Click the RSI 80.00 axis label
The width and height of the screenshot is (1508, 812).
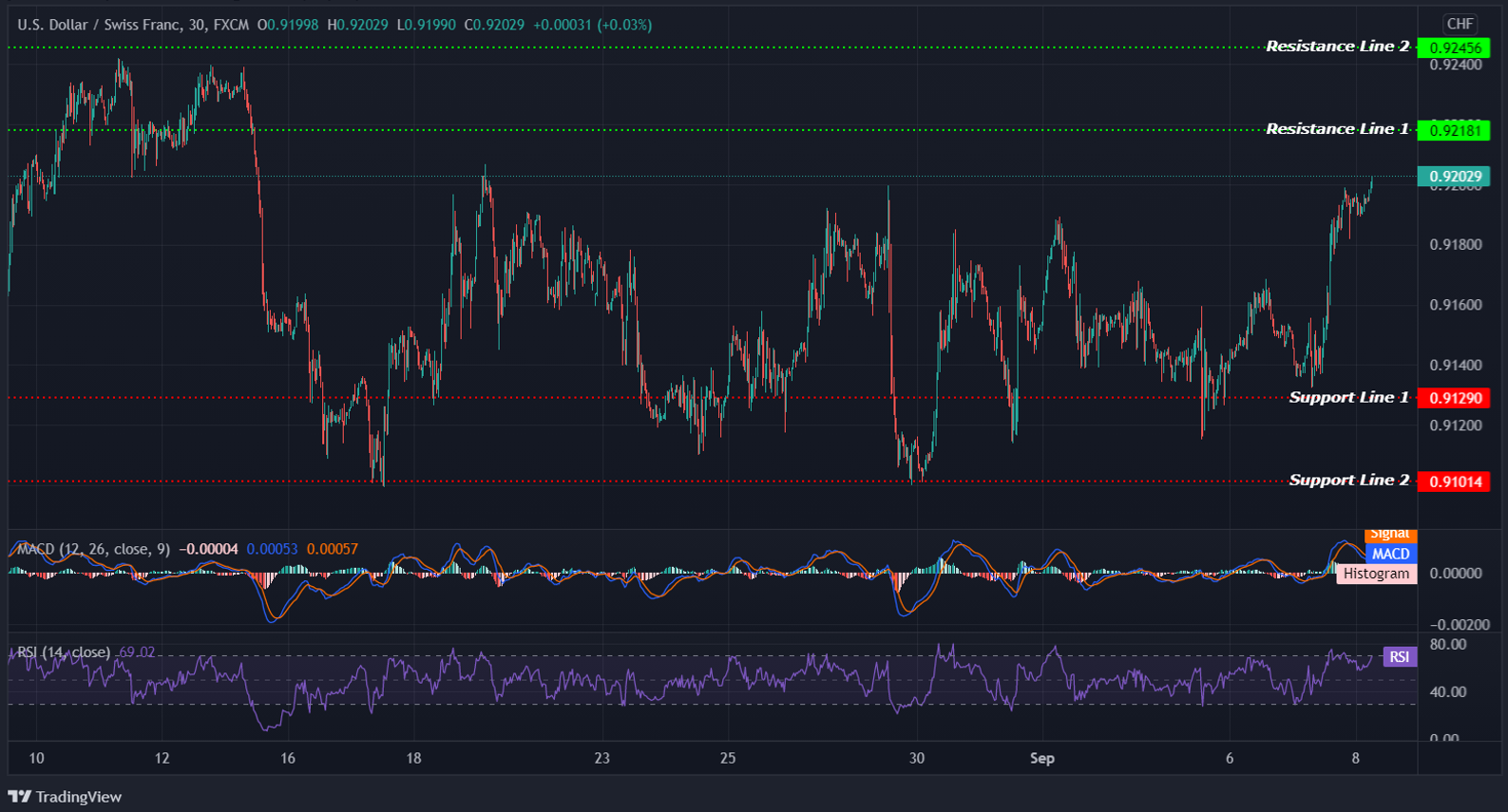(1448, 645)
